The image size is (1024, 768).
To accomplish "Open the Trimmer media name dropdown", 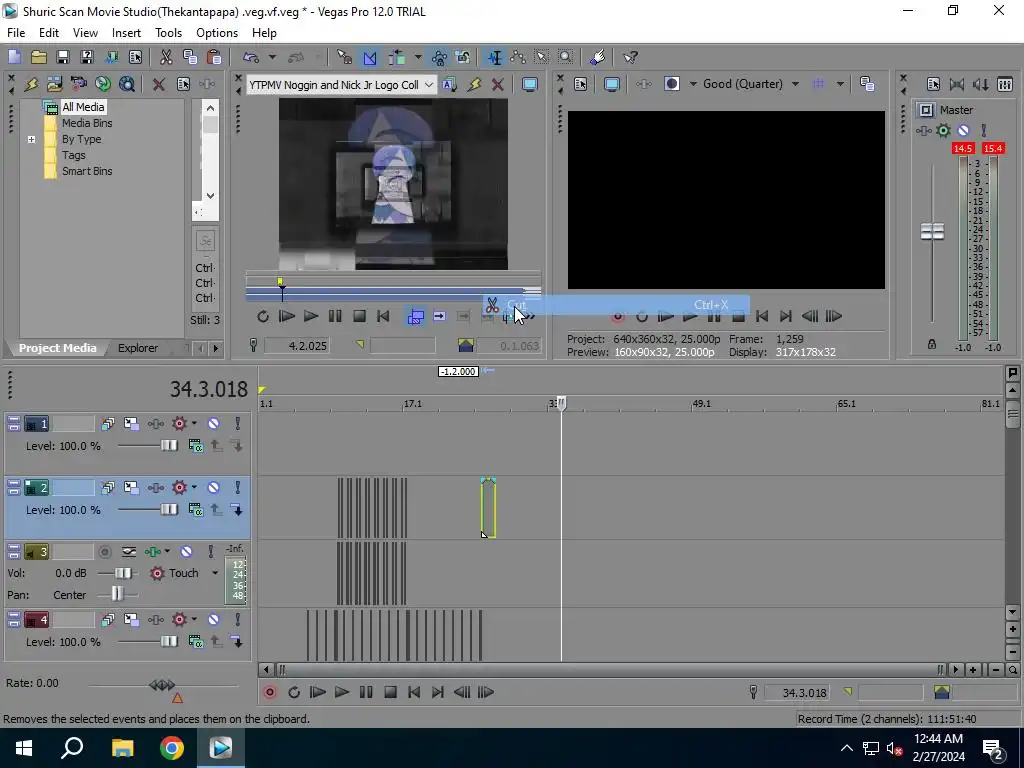I will pos(428,84).
